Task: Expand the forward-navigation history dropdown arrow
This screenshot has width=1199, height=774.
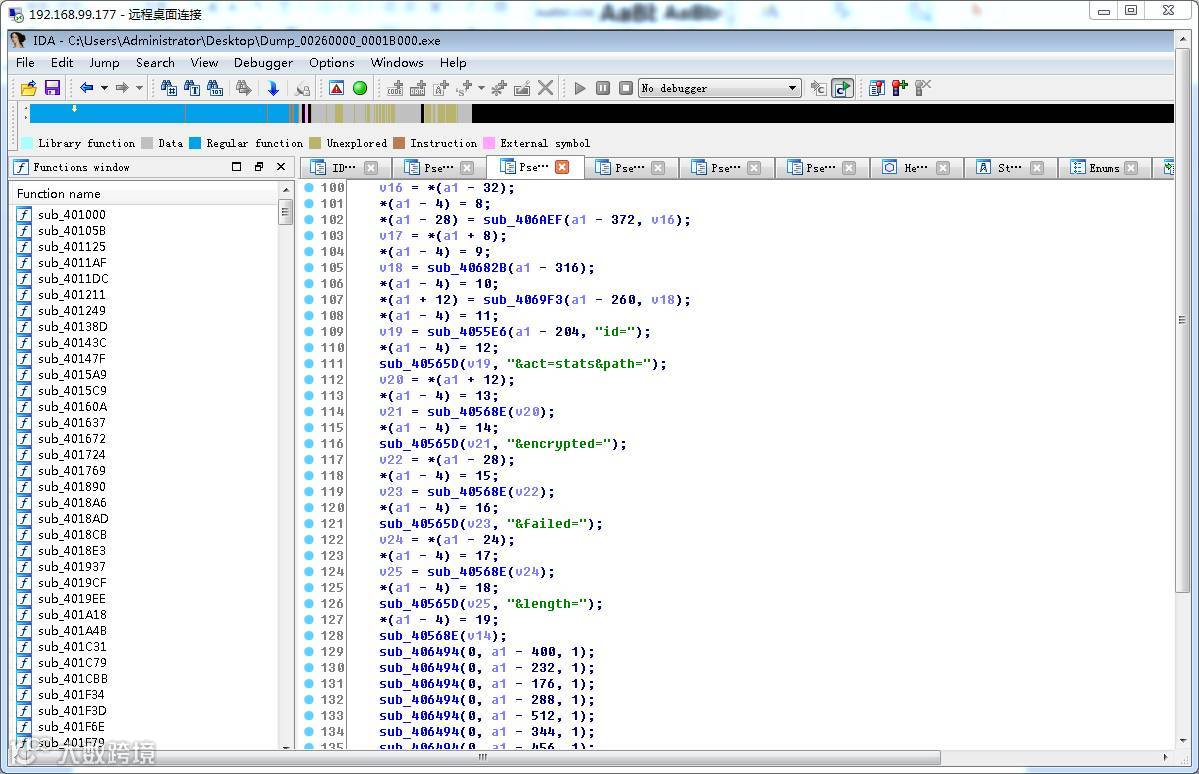Action: (139, 88)
